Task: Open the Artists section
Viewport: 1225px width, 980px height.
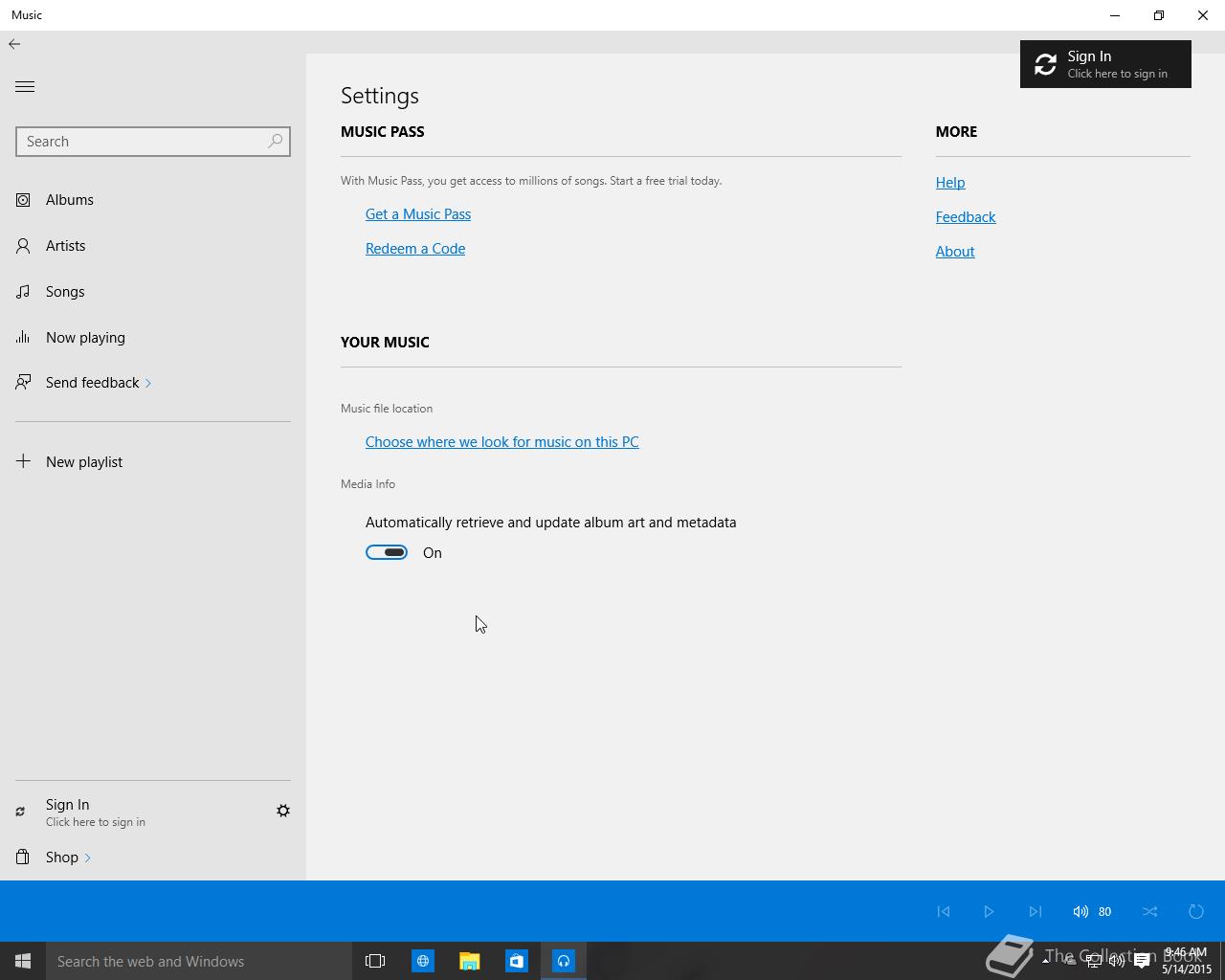Action: click(x=153, y=245)
